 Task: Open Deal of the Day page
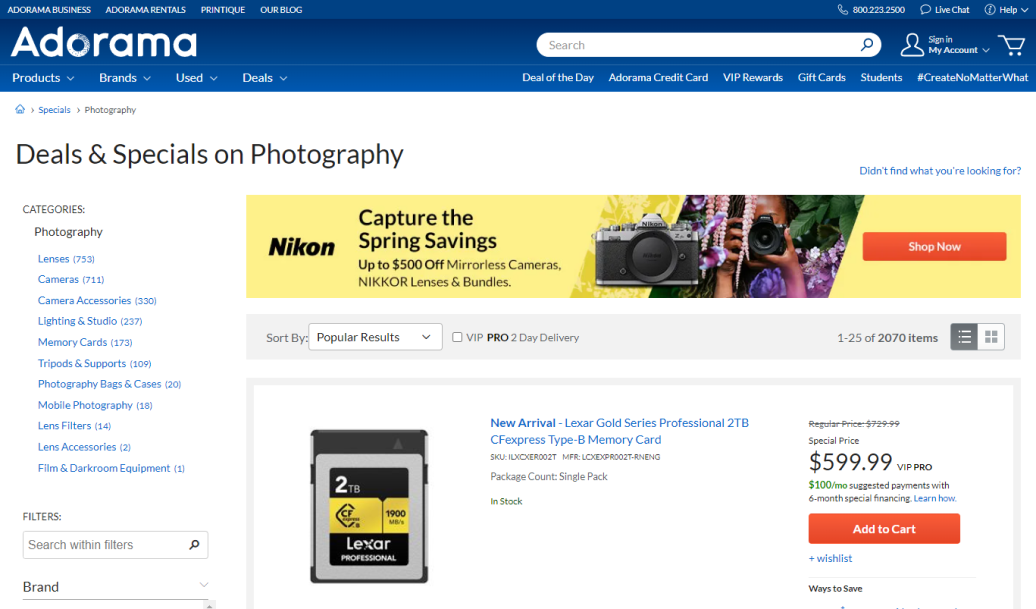pos(557,78)
